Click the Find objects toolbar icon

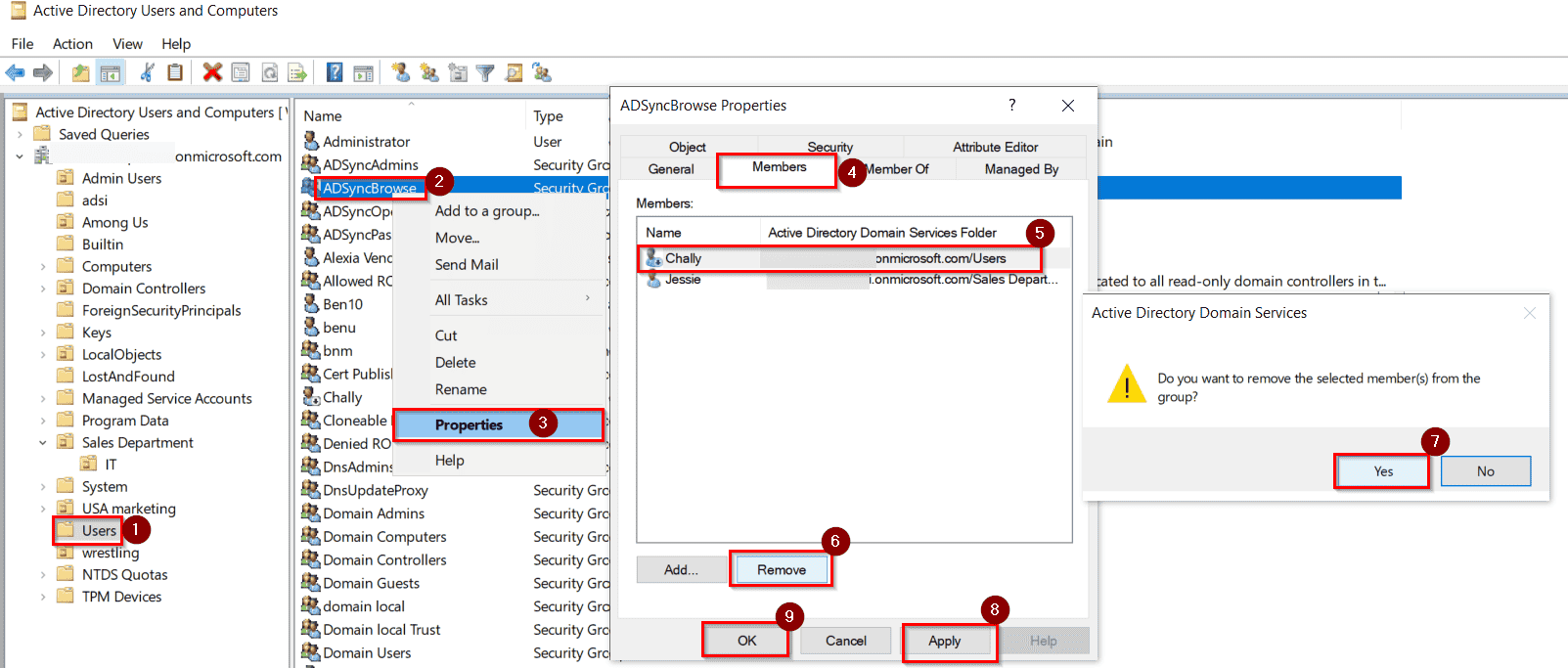tap(514, 72)
